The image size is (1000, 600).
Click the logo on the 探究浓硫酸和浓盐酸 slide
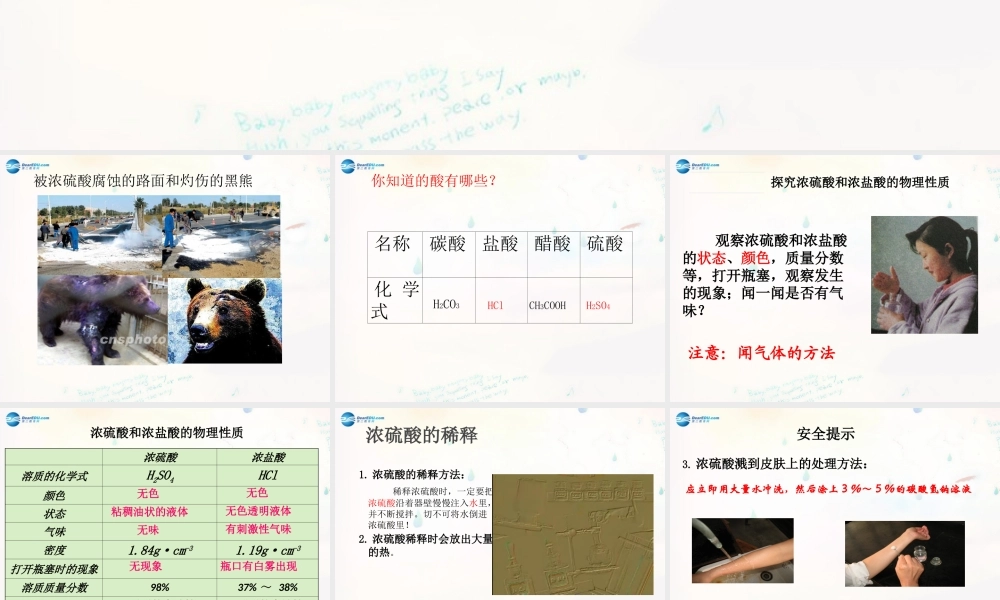click(x=695, y=166)
